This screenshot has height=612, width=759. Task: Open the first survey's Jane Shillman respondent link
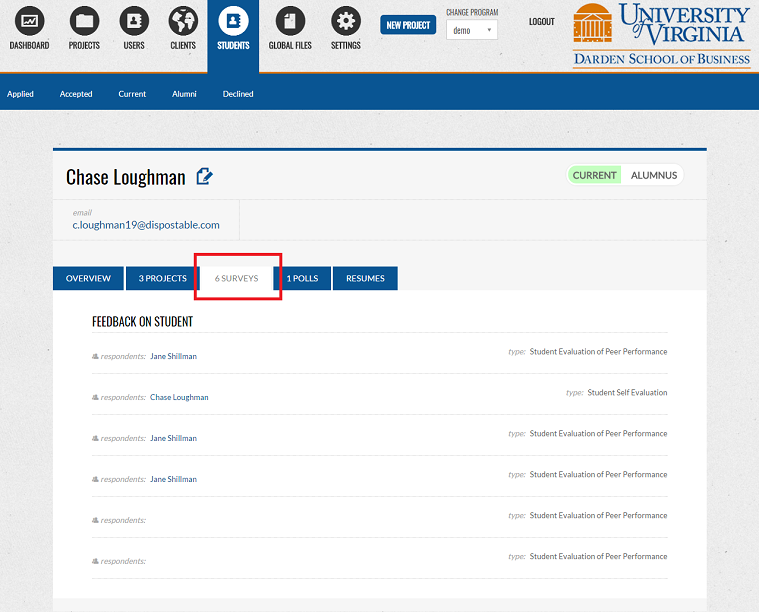point(173,356)
